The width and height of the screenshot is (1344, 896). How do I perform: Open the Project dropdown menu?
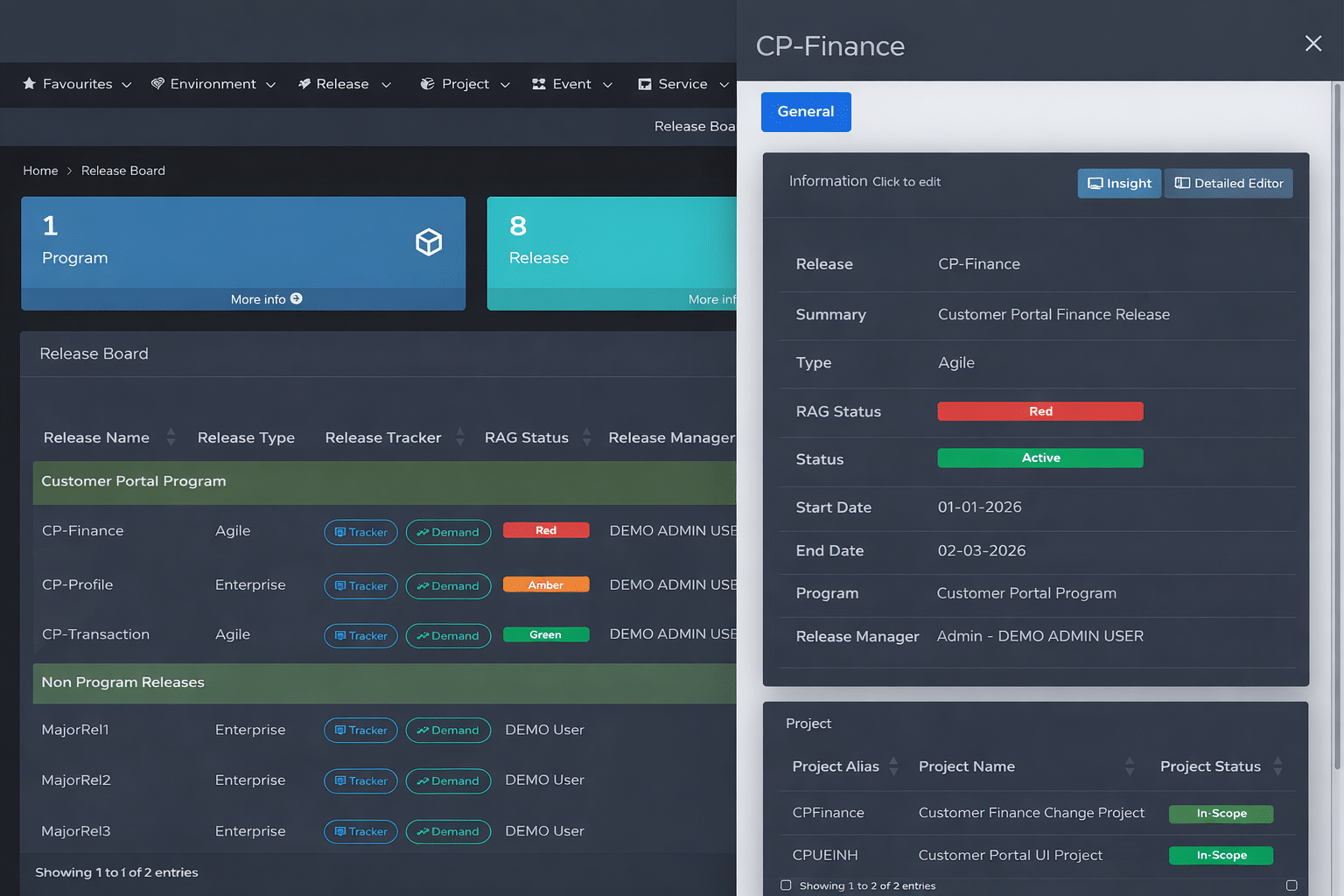pos(465,84)
